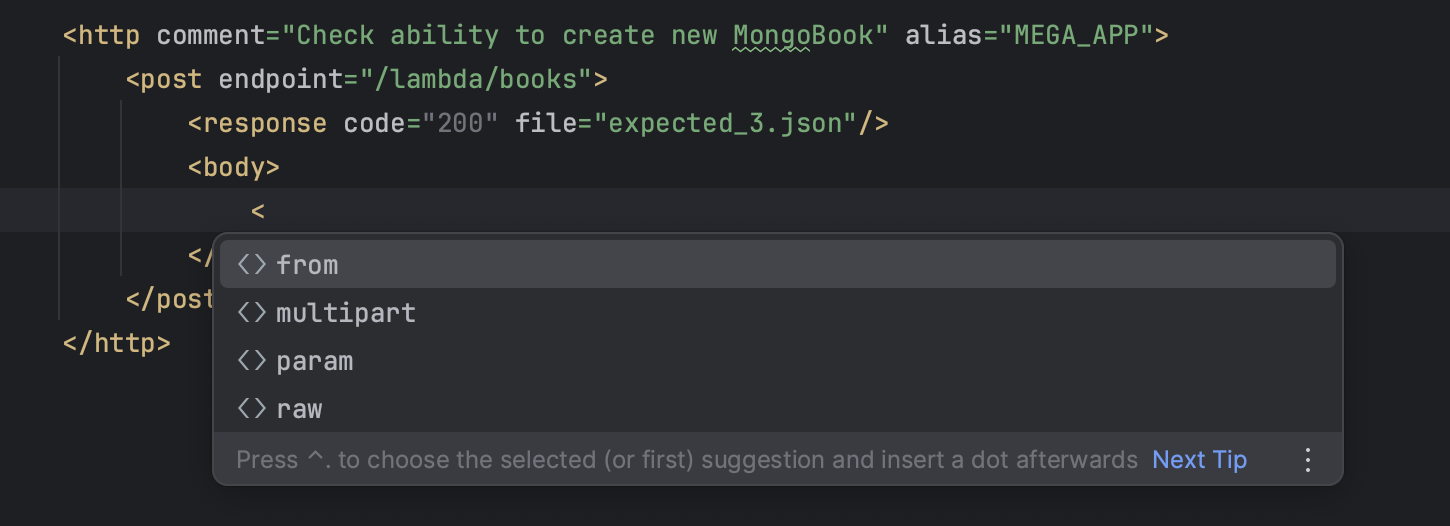The width and height of the screenshot is (1450, 526).
Task: Click the 'param' tag icon
Action: [252, 360]
